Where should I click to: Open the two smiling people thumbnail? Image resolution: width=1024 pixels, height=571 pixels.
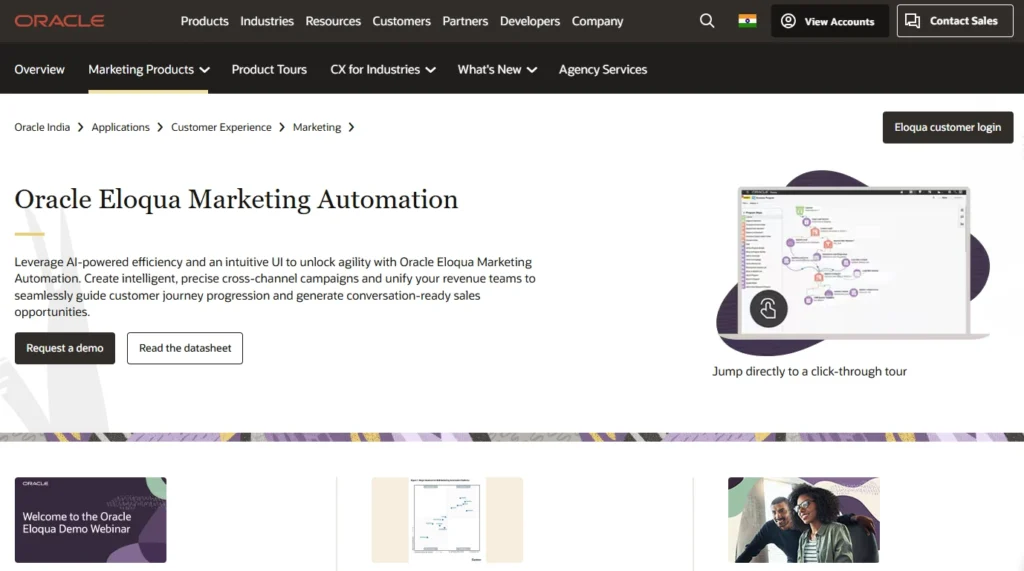[804, 520]
